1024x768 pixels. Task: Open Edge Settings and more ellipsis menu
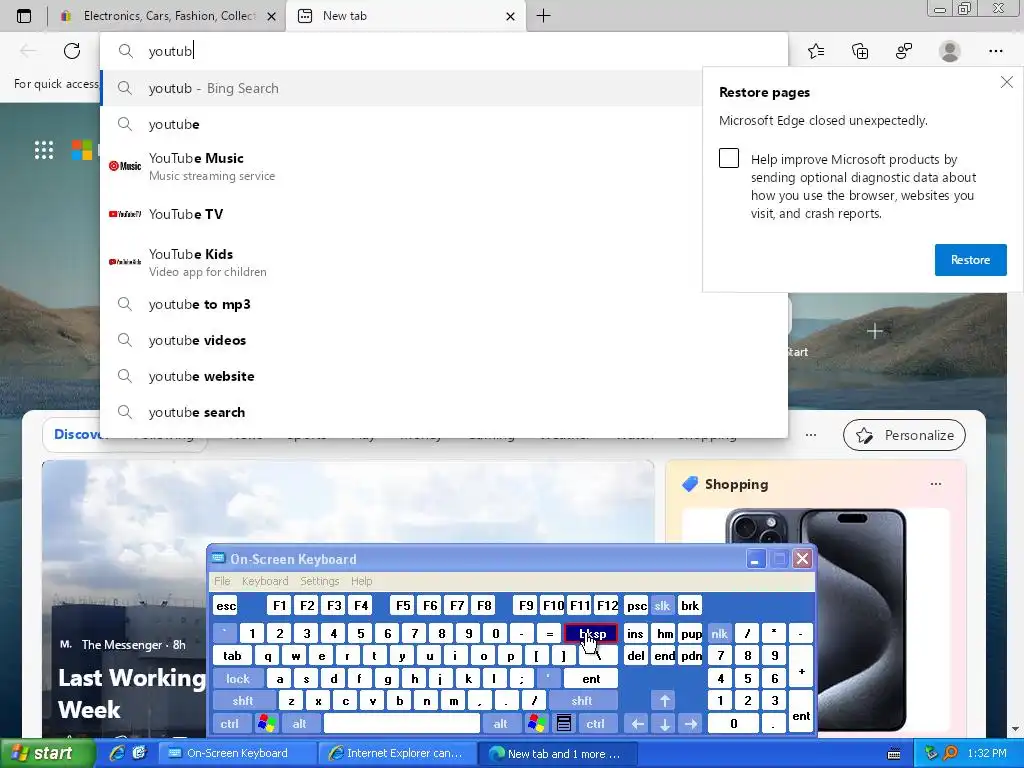(x=995, y=51)
